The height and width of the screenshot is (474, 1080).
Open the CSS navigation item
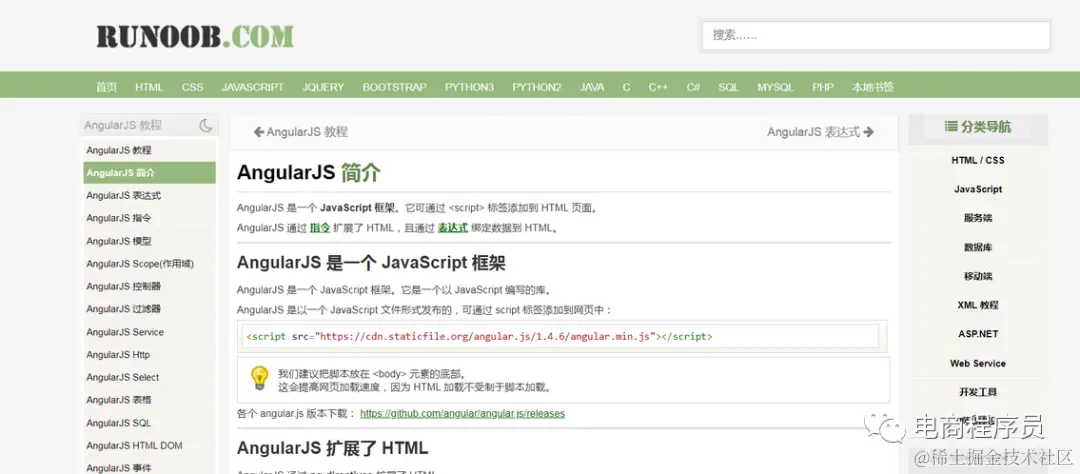tap(192, 87)
